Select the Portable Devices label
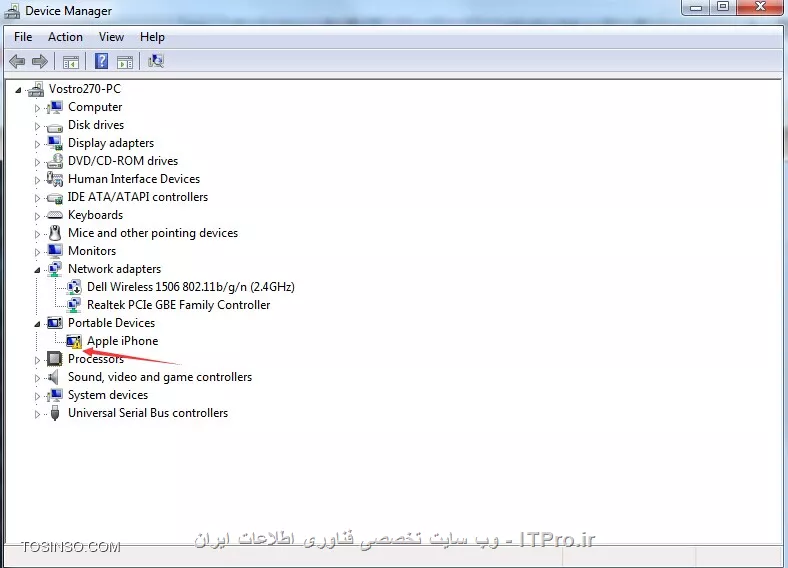The height and width of the screenshot is (568, 788). click(112, 323)
